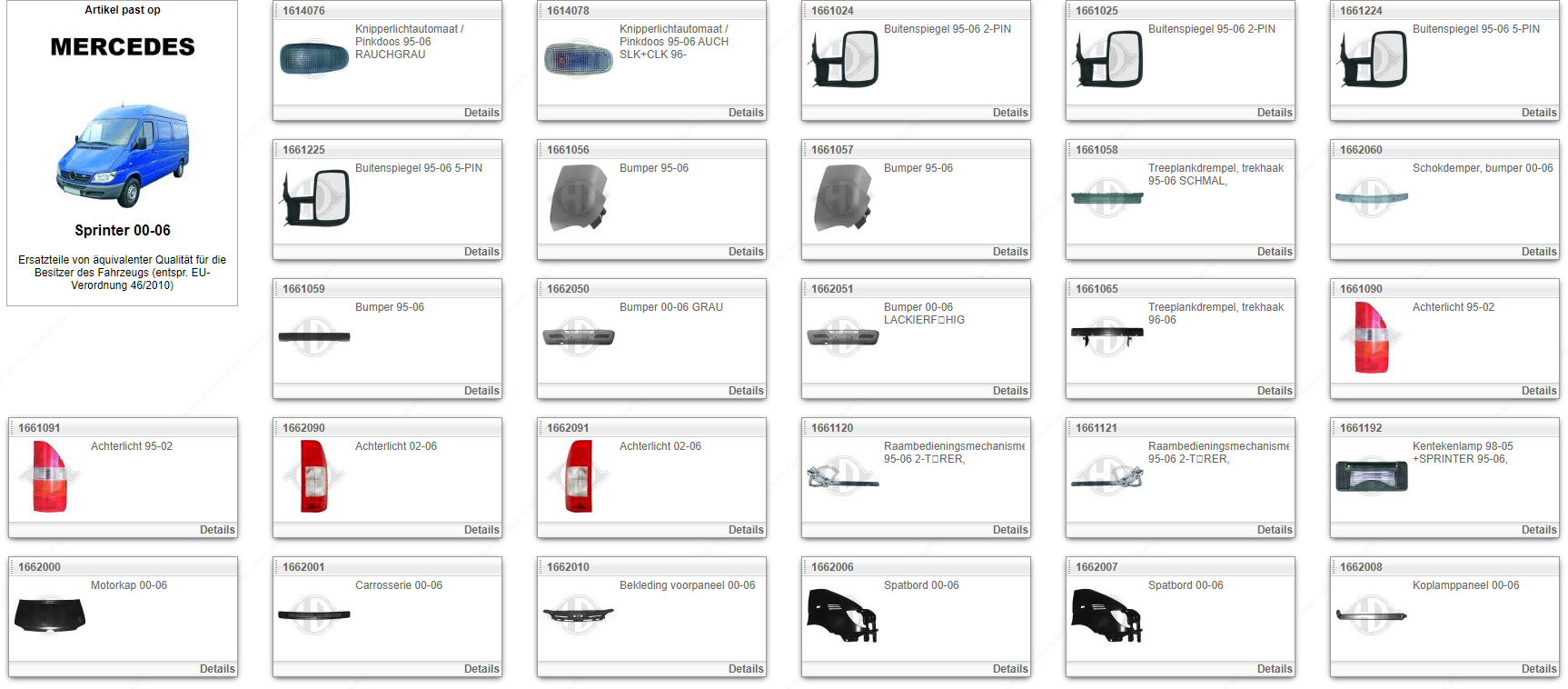Open Details for item 1661065
This screenshot has height=689, width=1568.
[1275, 391]
